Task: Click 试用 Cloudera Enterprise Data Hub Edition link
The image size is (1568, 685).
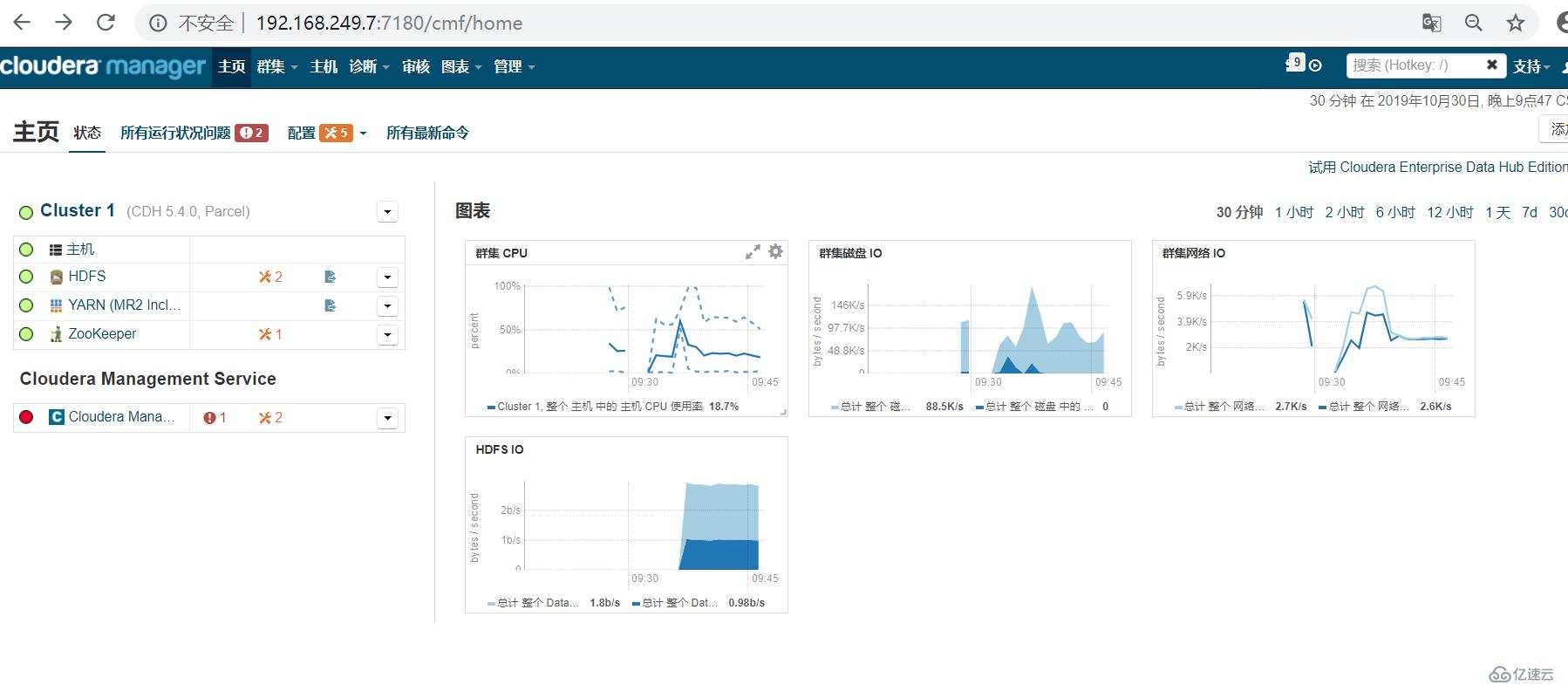Action: (x=1437, y=167)
